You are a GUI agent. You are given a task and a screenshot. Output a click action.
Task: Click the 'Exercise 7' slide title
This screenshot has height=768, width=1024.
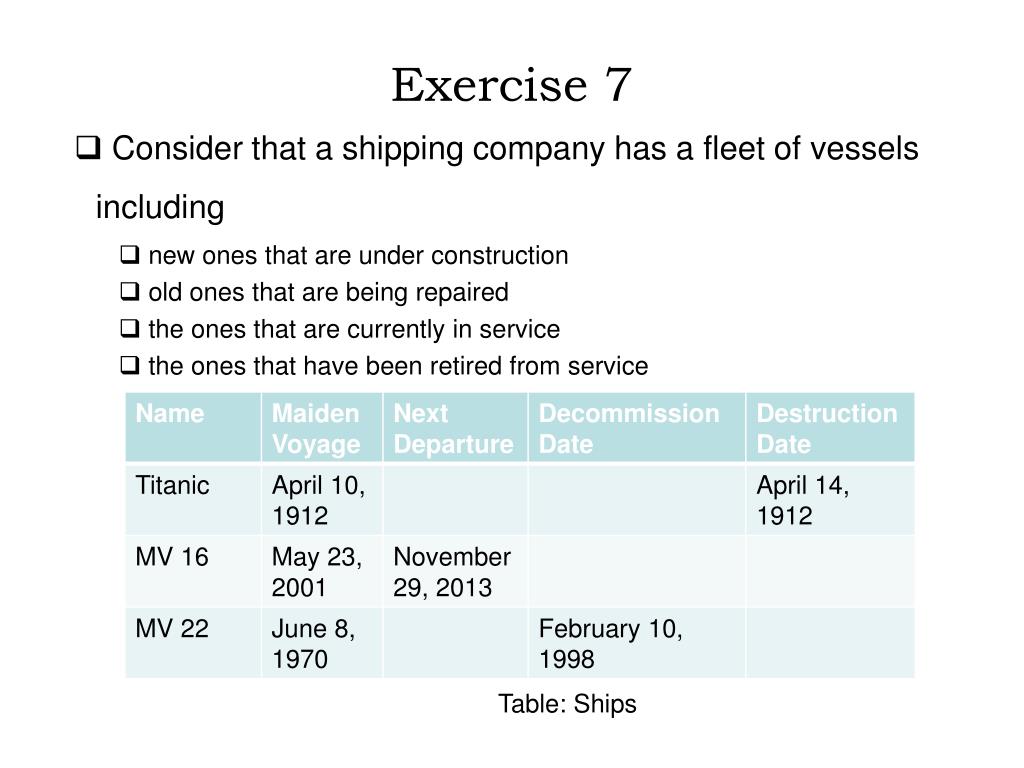511,85
